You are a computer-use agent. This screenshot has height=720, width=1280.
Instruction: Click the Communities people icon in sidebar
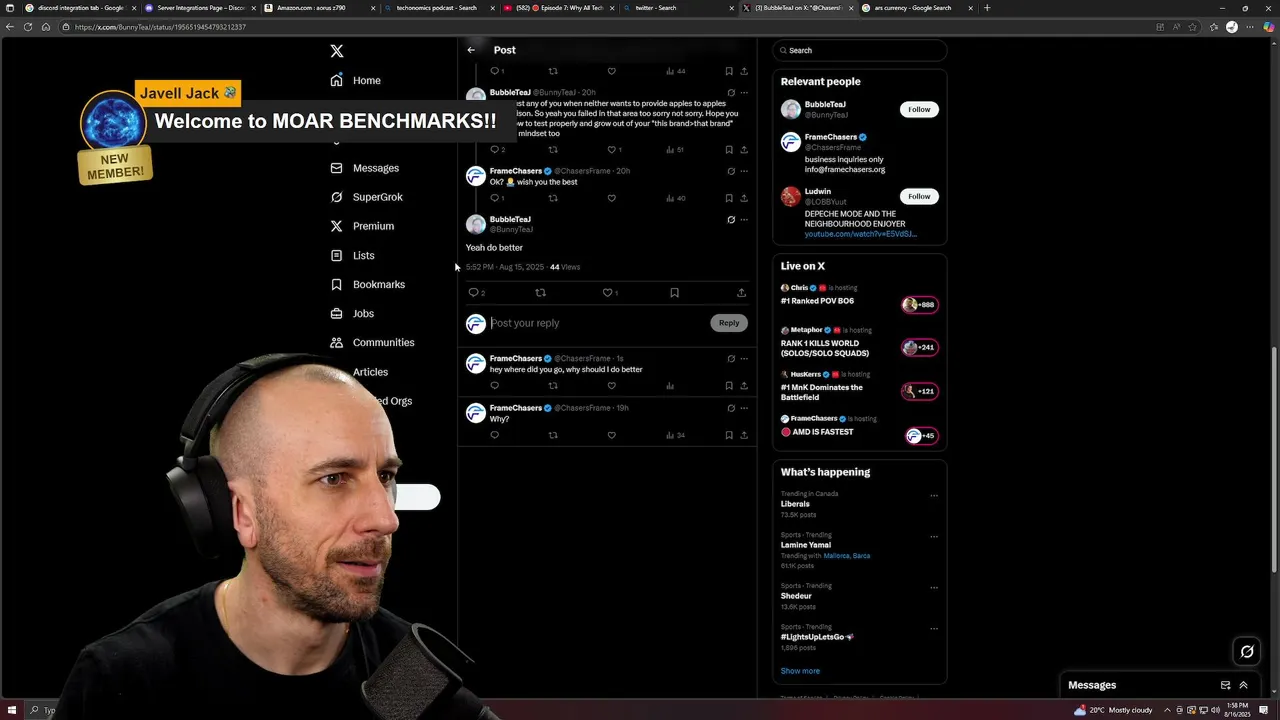coord(337,342)
